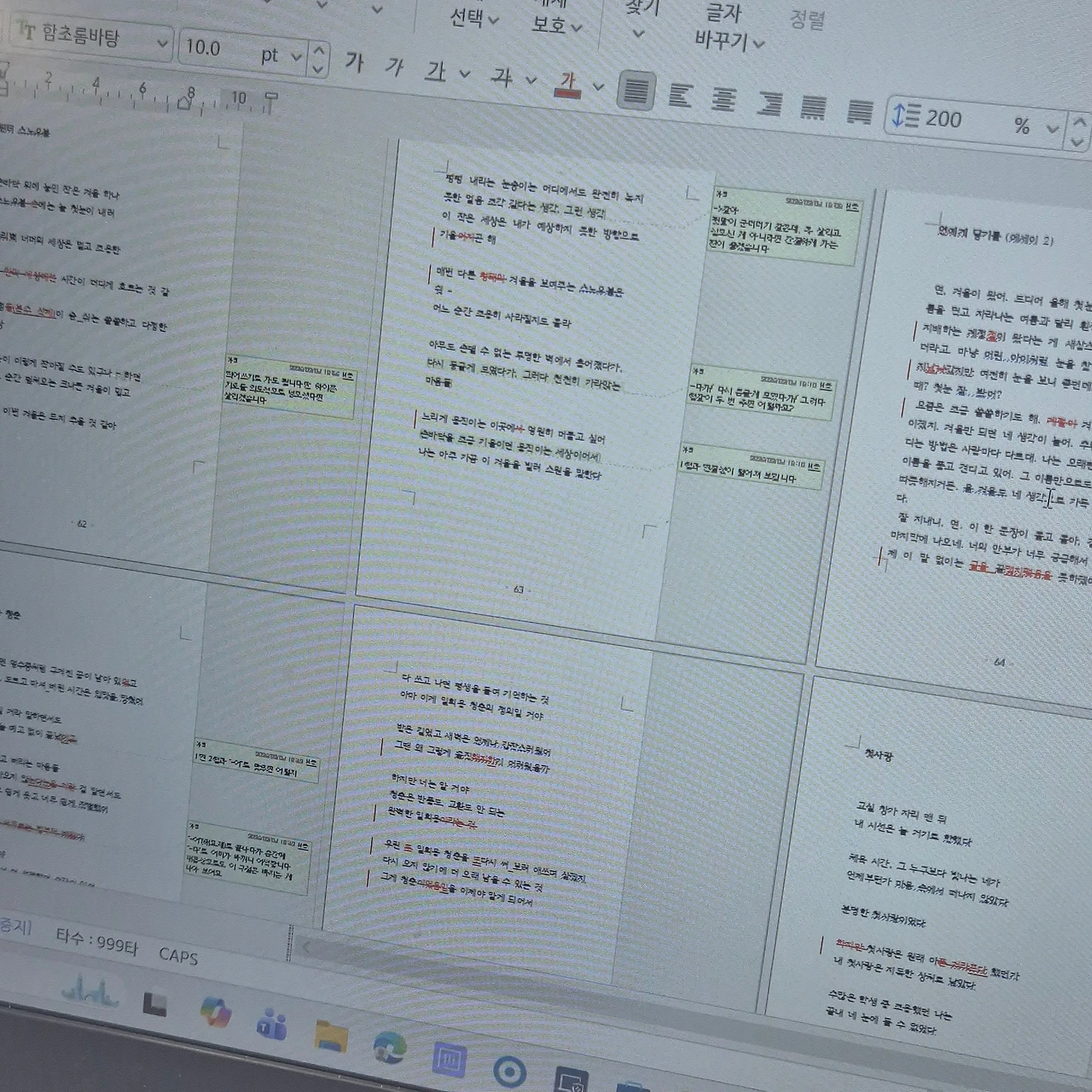Click the page number 62 footer
Viewport: 1092px width, 1092px height.
click(x=82, y=524)
